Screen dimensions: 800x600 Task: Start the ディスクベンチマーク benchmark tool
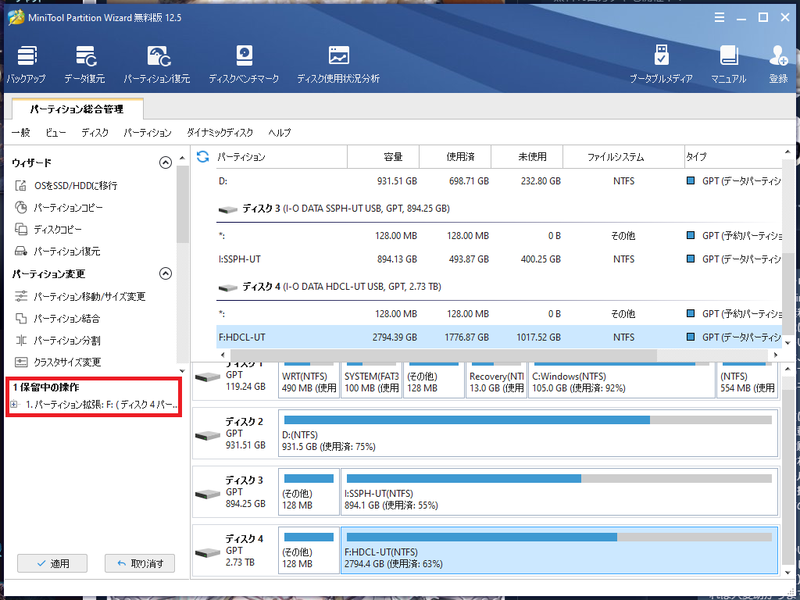pos(244,64)
